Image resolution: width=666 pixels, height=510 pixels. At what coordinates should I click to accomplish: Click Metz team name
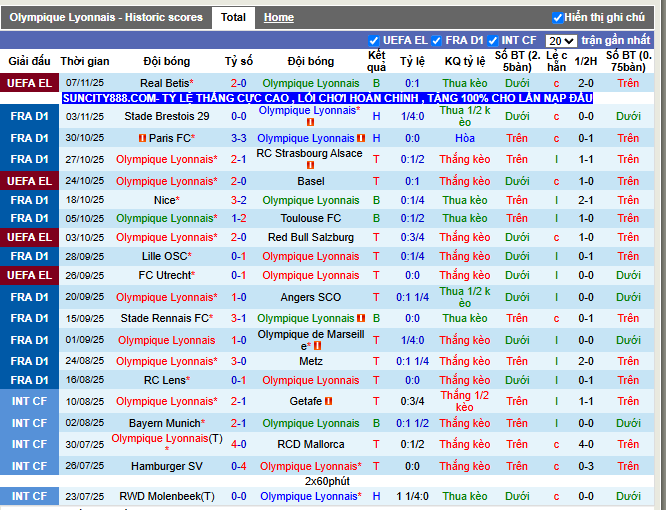click(311, 361)
